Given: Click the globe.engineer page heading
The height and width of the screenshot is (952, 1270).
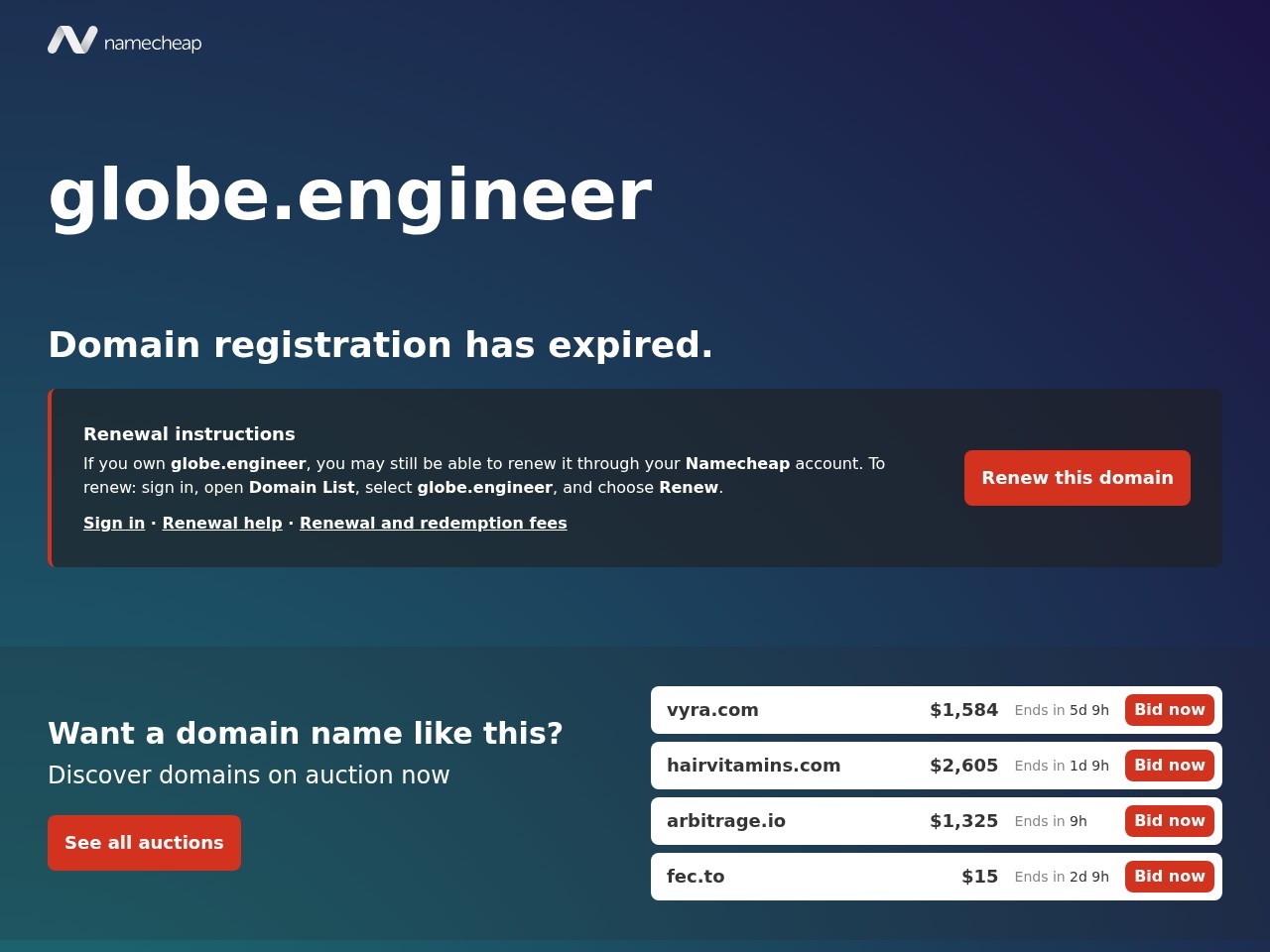Looking at the screenshot, I should pyautogui.click(x=350, y=196).
